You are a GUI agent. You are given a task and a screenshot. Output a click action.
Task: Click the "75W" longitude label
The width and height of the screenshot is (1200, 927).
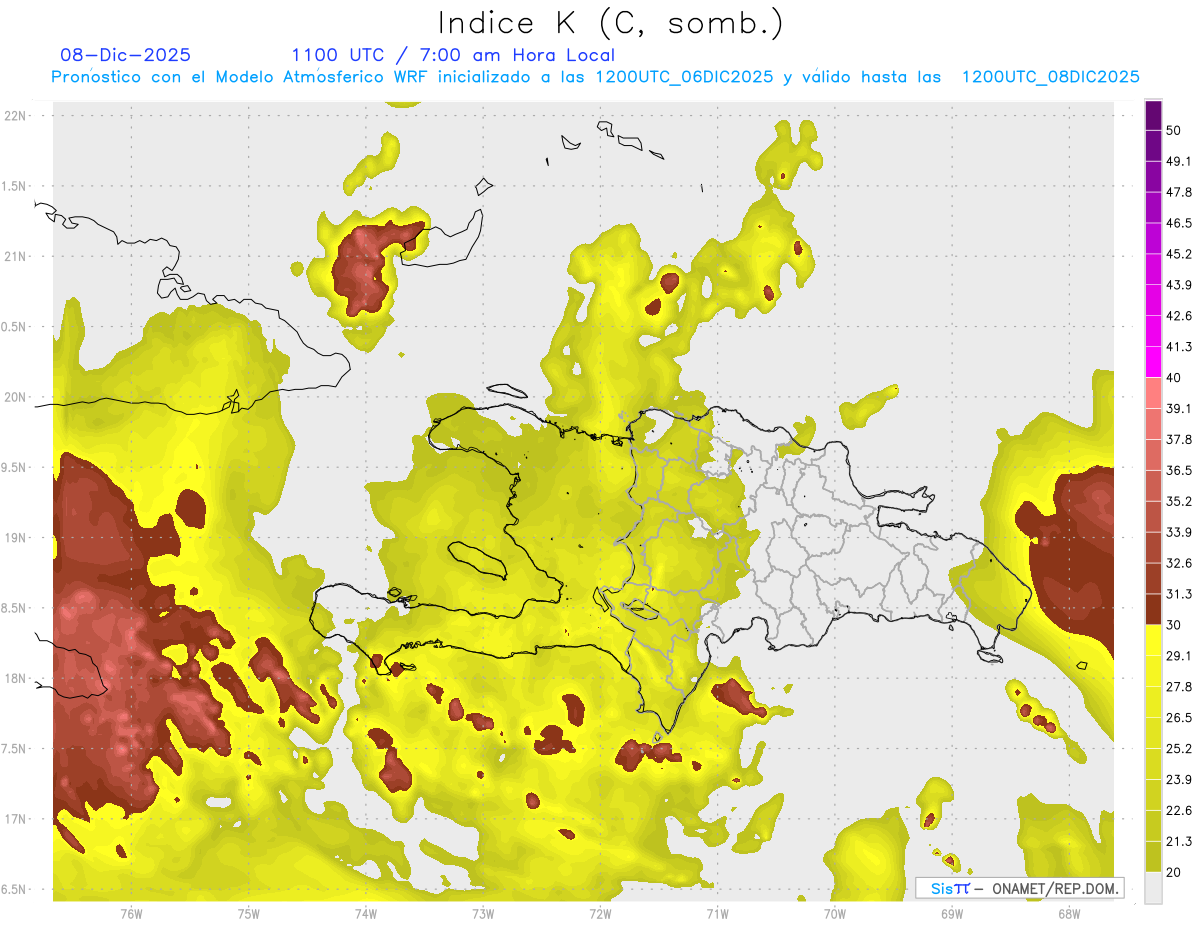pos(248,913)
